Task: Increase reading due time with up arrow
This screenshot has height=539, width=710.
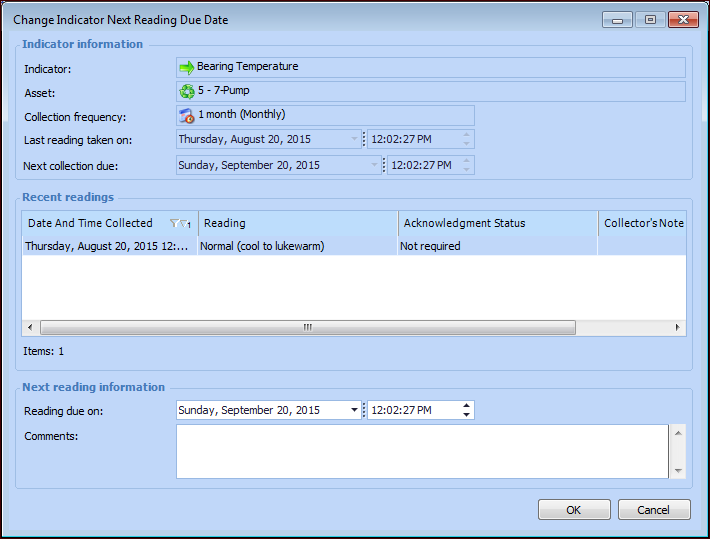Action: click(466, 406)
